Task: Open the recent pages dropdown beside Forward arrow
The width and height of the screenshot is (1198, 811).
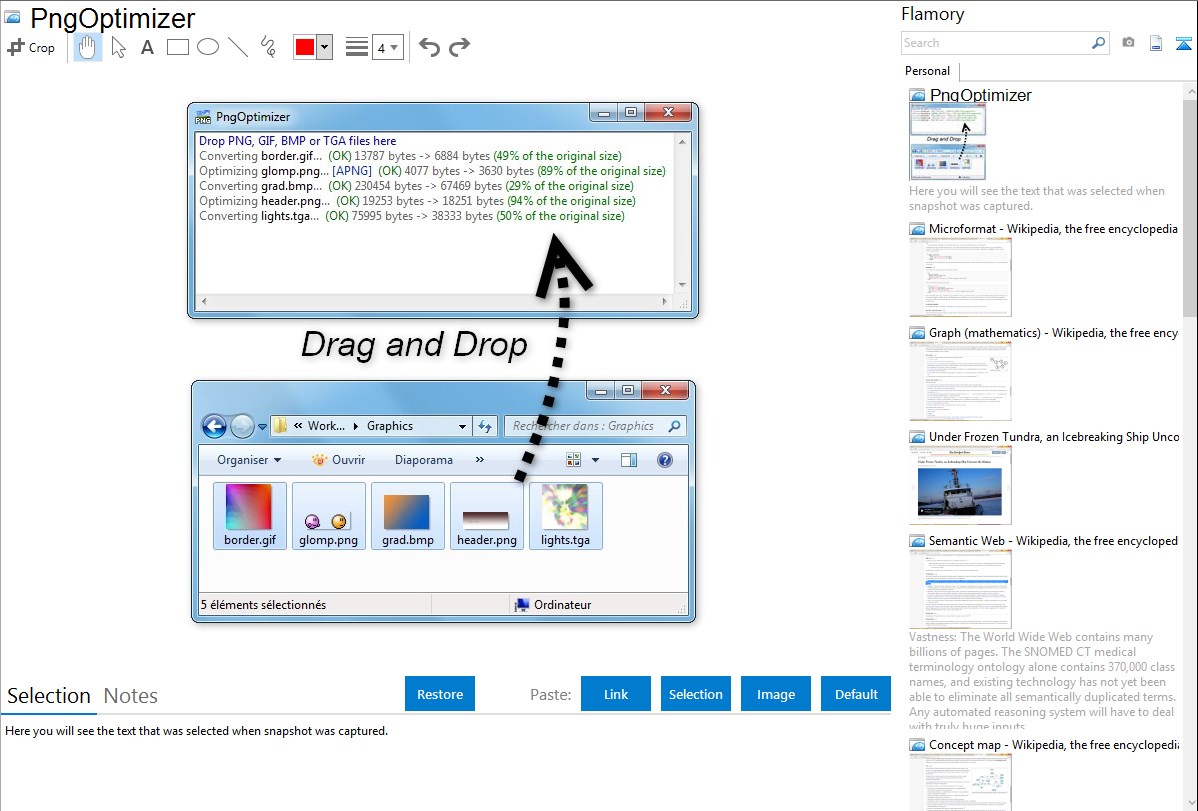Action: 262,427
